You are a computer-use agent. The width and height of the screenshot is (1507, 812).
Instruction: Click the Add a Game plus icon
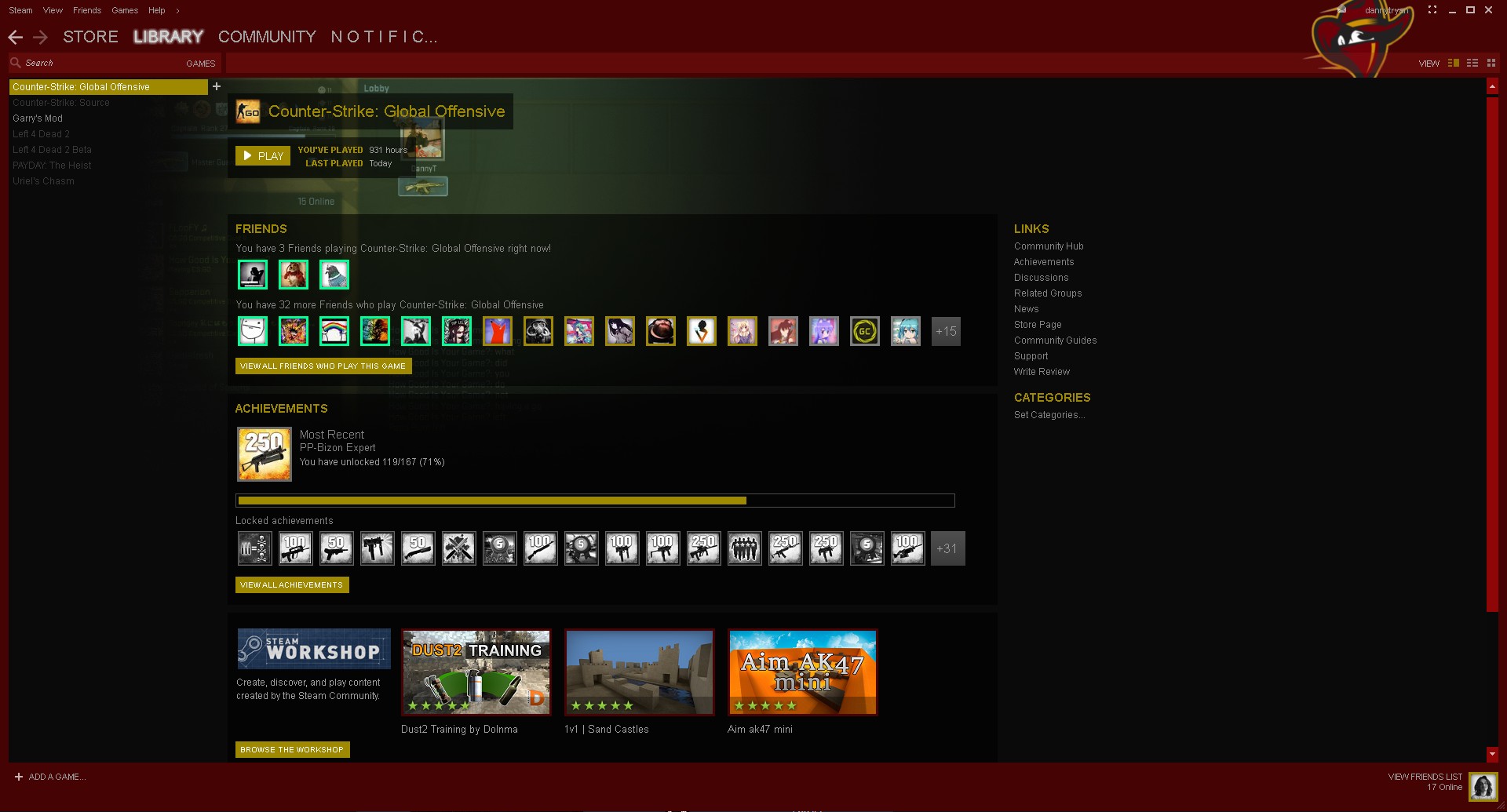point(19,777)
